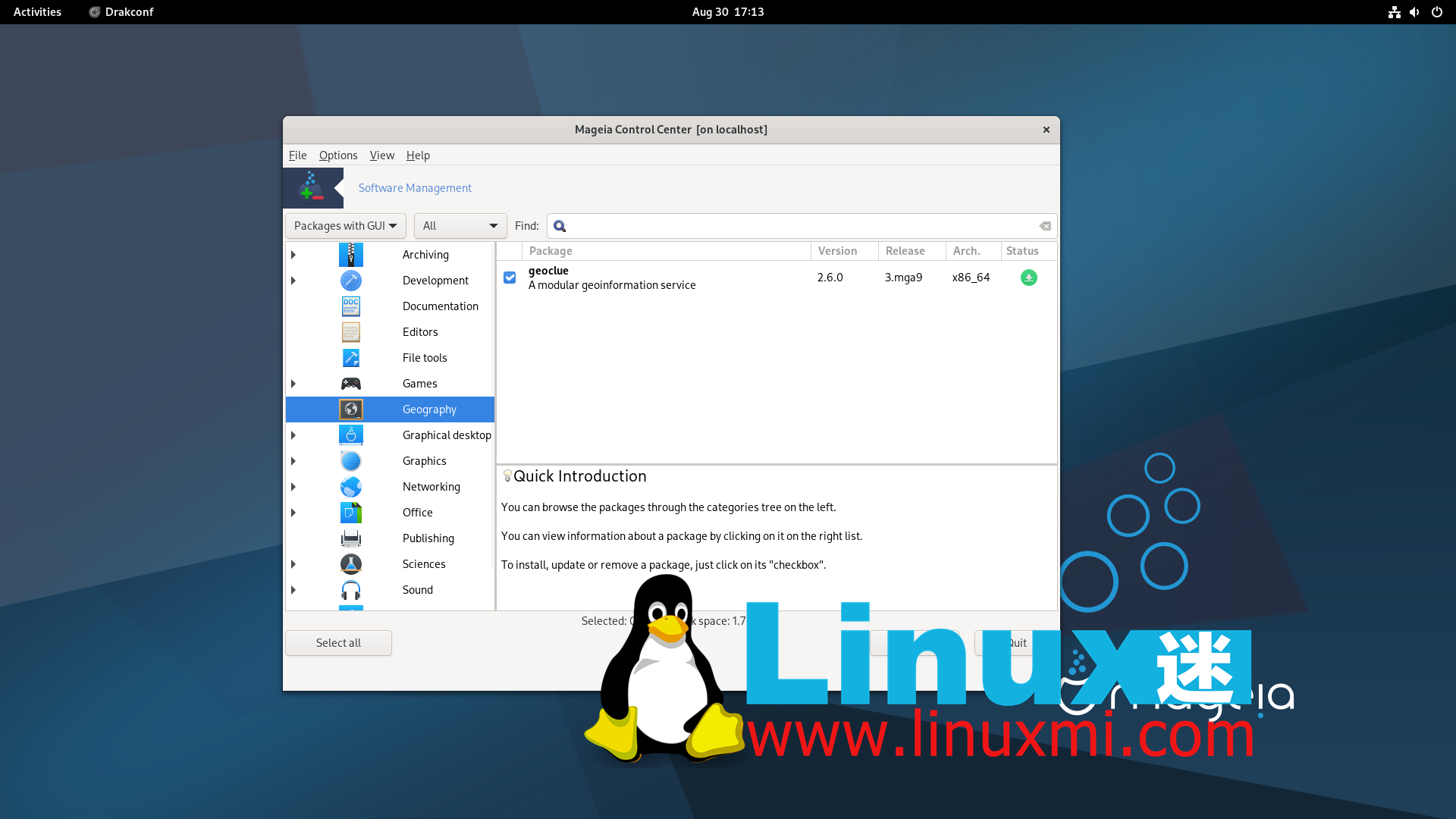
Task: Clear the Find field with eraser icon
Action: [1045, 226]
